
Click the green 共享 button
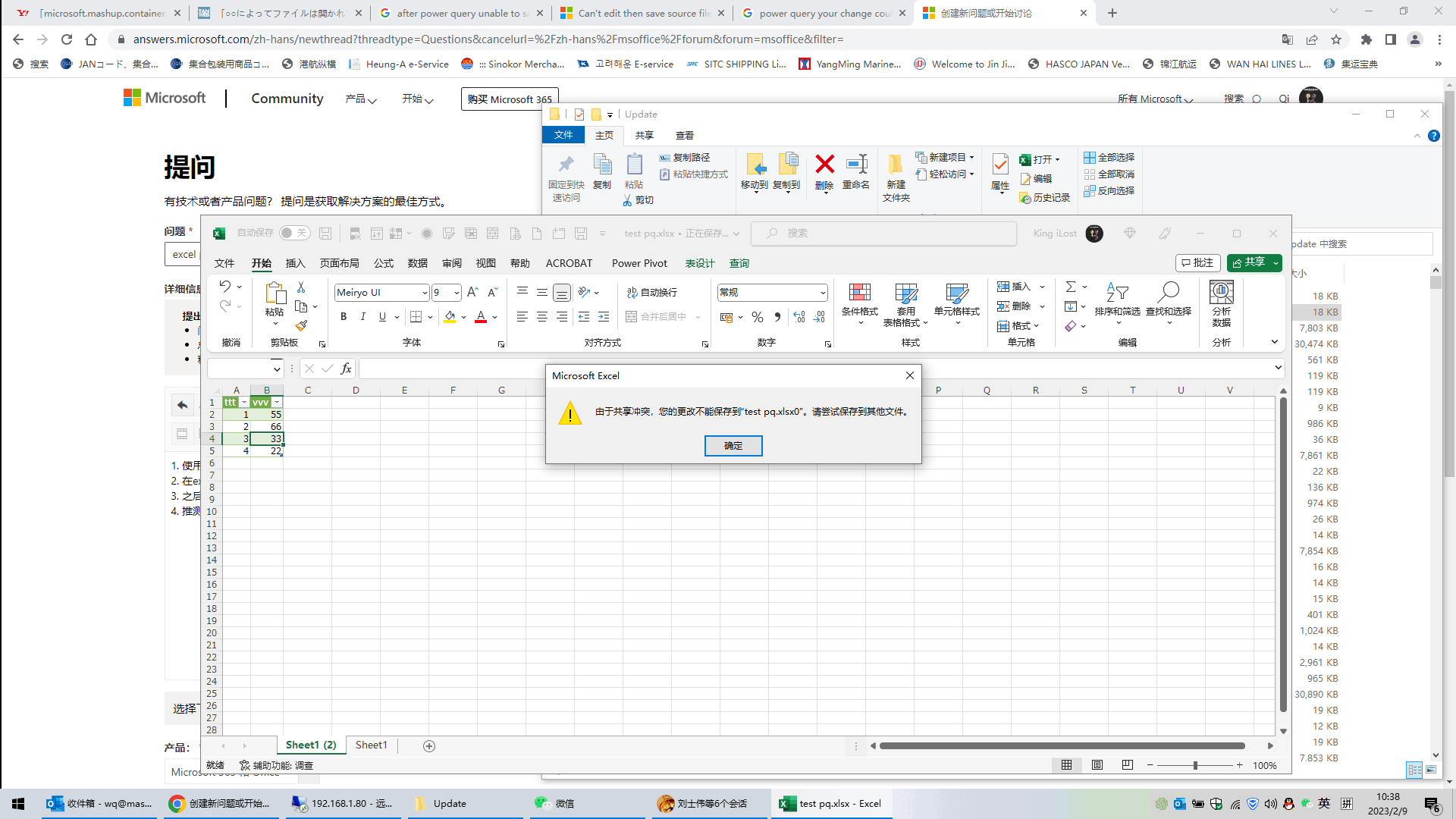(1254, 263)
